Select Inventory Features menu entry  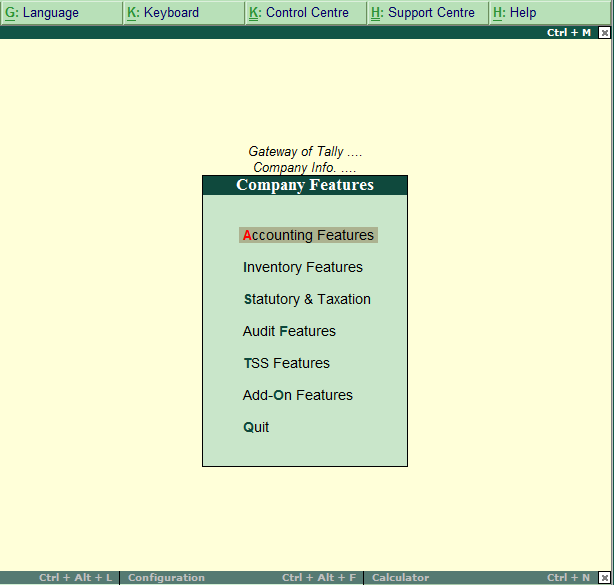[x=303, y=267]
